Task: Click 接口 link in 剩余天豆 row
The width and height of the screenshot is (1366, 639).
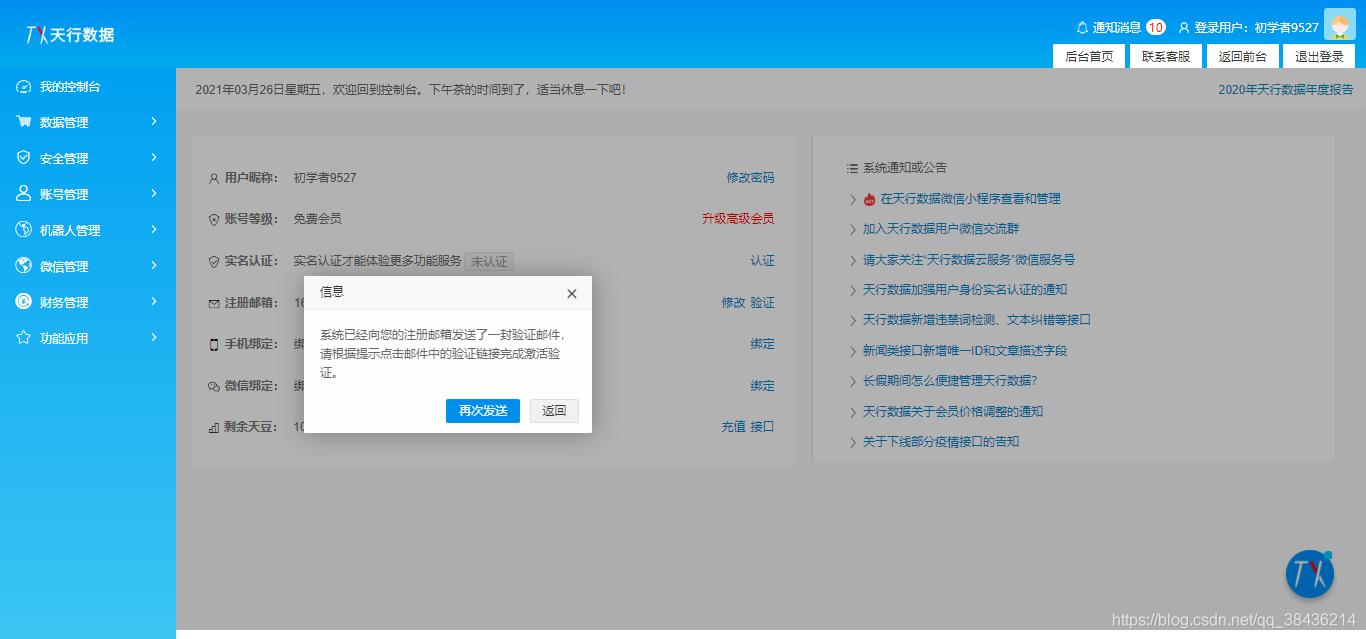Action: 763,427
